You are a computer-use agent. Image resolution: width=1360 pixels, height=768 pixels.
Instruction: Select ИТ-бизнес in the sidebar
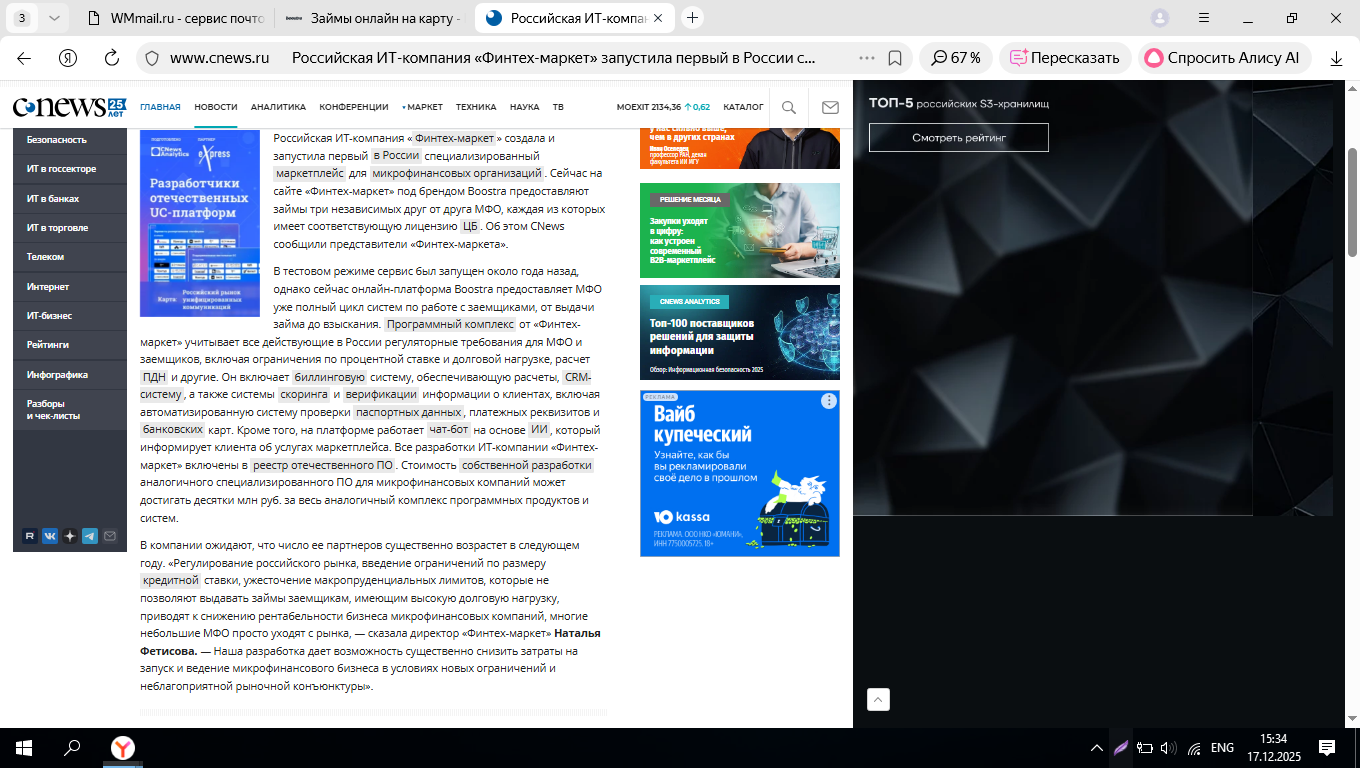click(70, 316)
